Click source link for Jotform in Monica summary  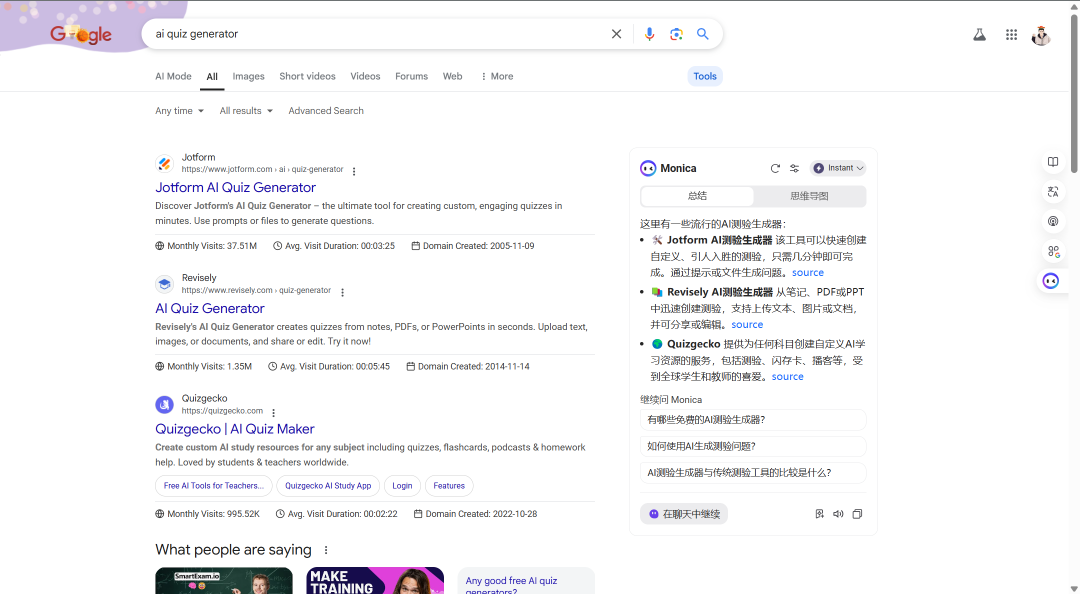coord(808,273)
